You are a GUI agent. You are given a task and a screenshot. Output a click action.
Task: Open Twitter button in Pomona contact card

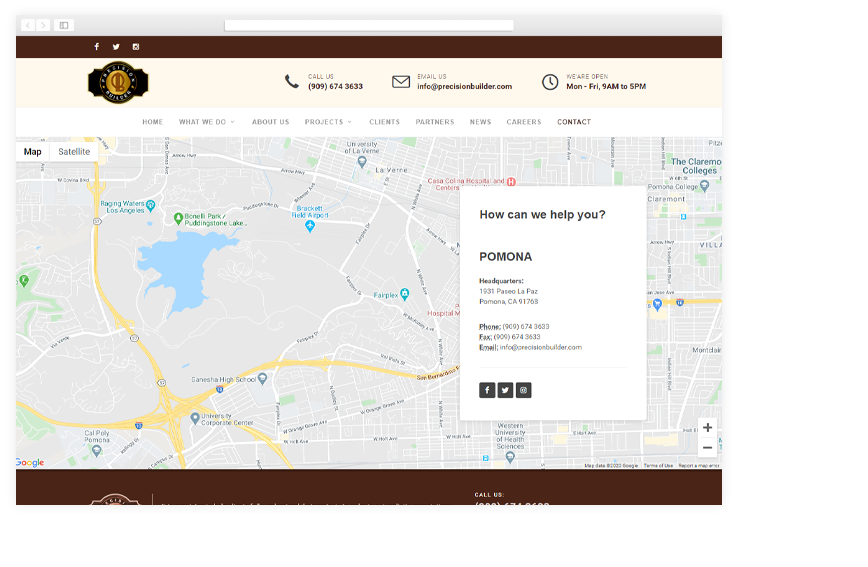click(505, 390)
